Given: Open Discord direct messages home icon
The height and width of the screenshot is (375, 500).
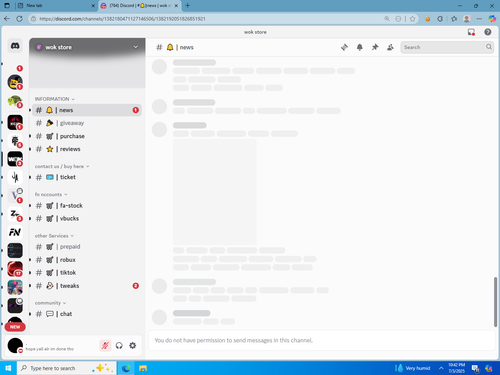Looking at the screenshot, I should coord(15,46).
